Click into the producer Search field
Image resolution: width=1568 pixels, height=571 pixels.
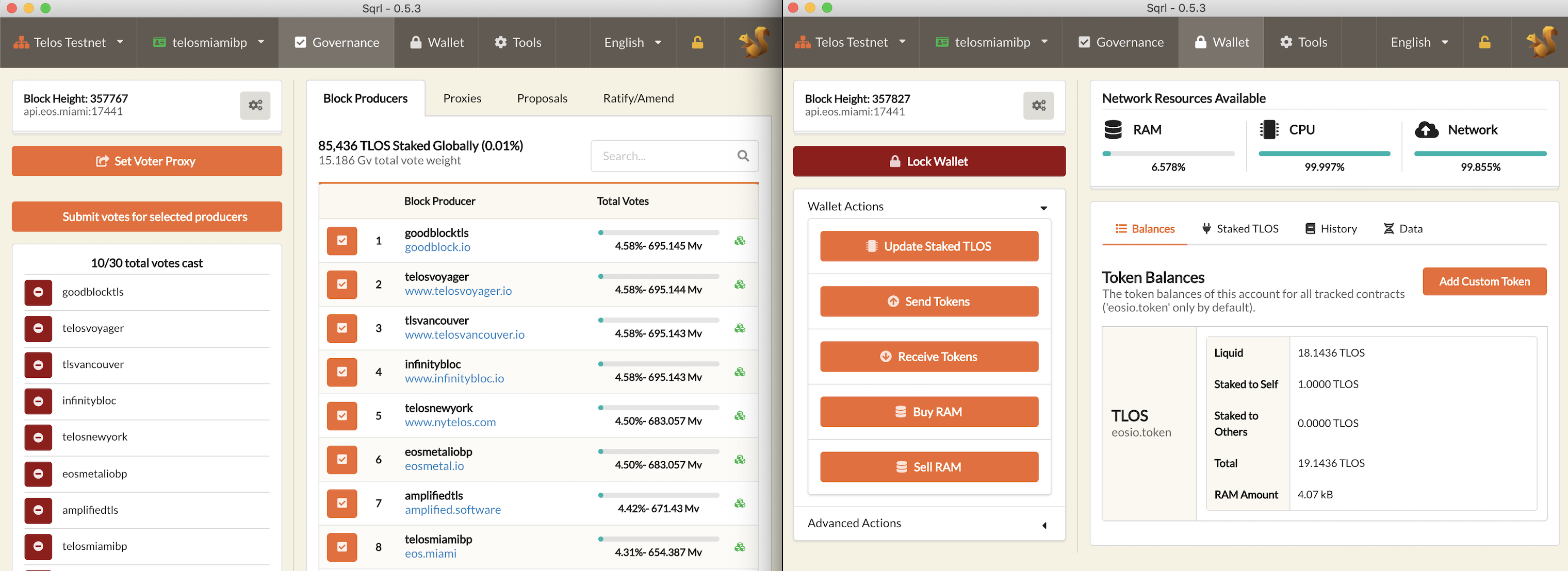tap(663, 156)
